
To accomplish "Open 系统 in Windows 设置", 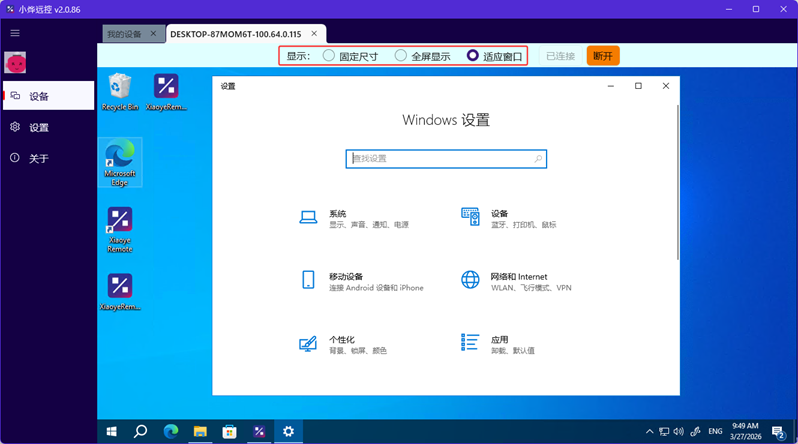I will 337,214.
